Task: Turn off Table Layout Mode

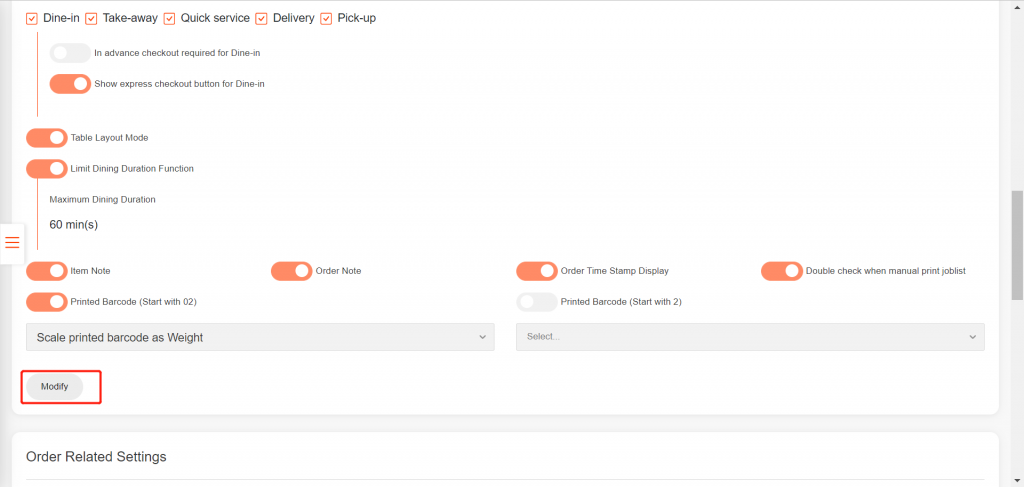Action: point(47,138)
